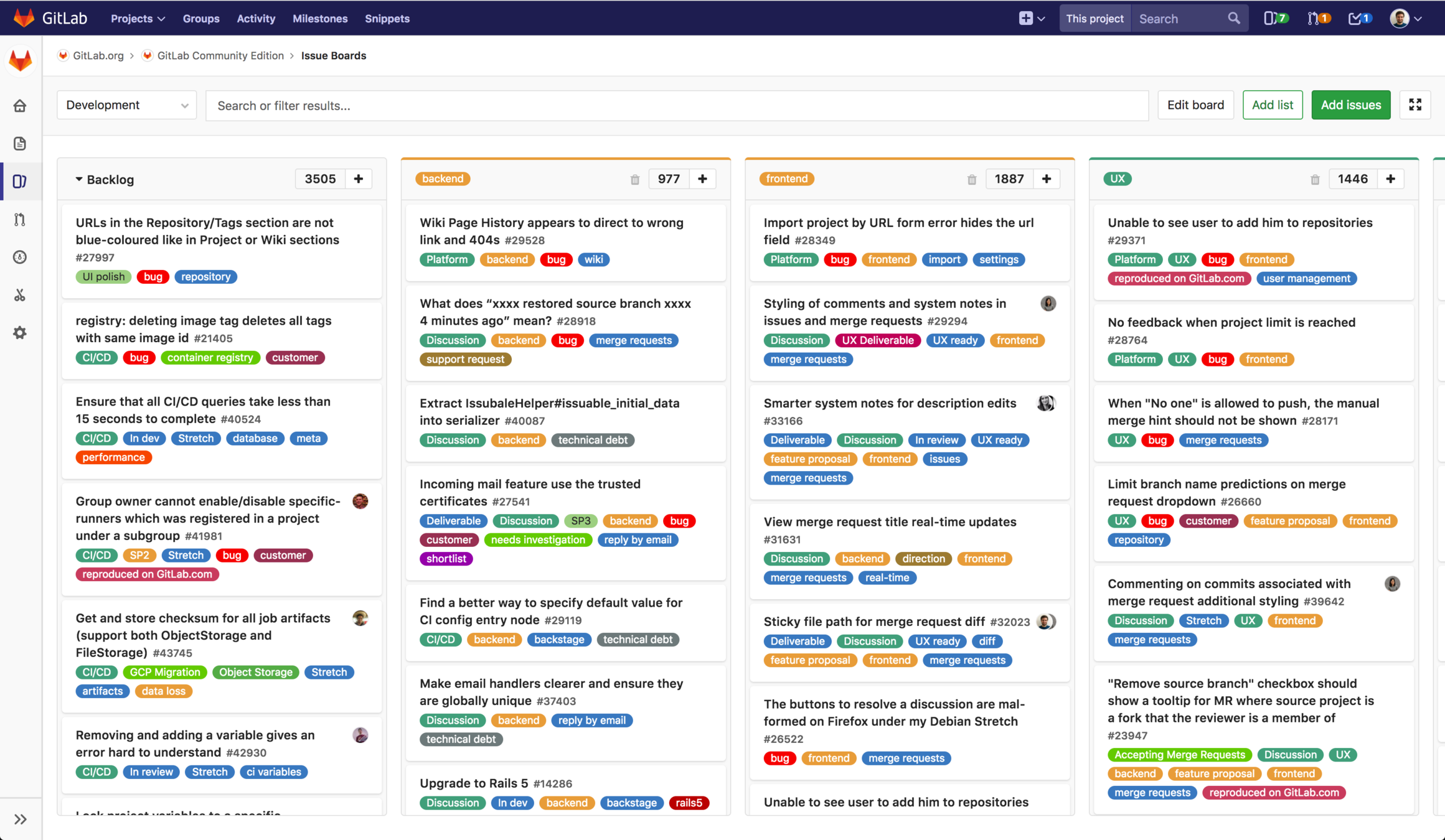This screenshot has width=1445, height=840.
Task: Toggle board fullscreen mode icon
Action: (1414, 105)
